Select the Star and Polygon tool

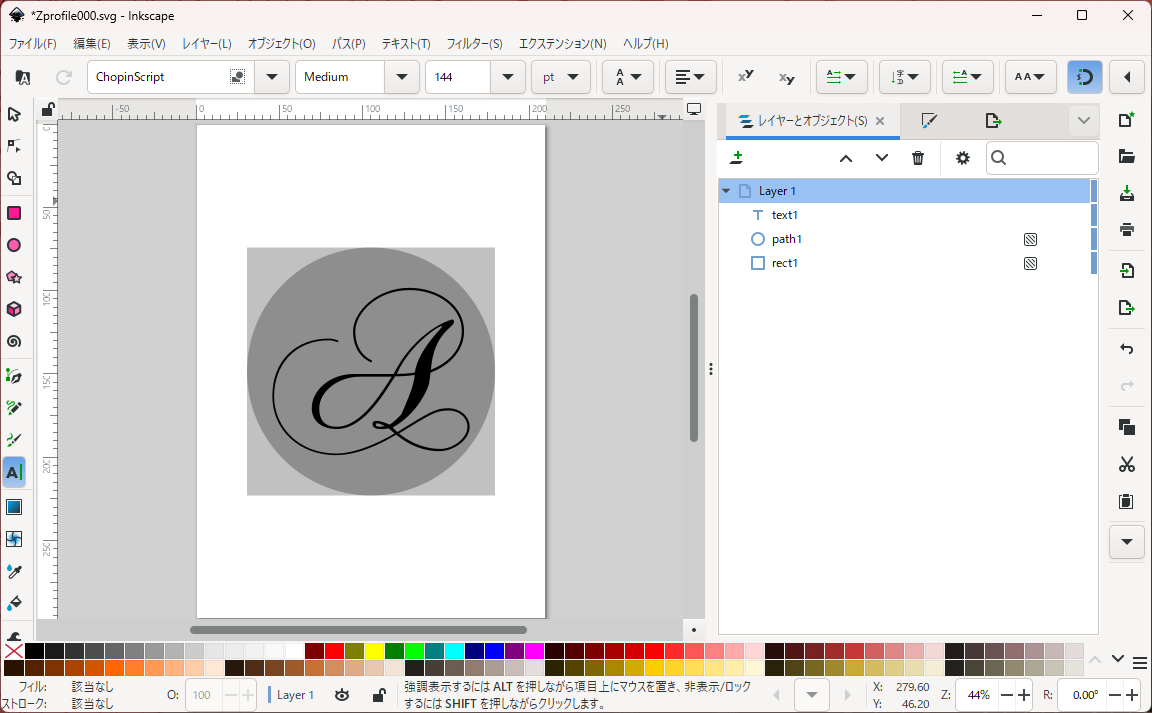[14, 277]
